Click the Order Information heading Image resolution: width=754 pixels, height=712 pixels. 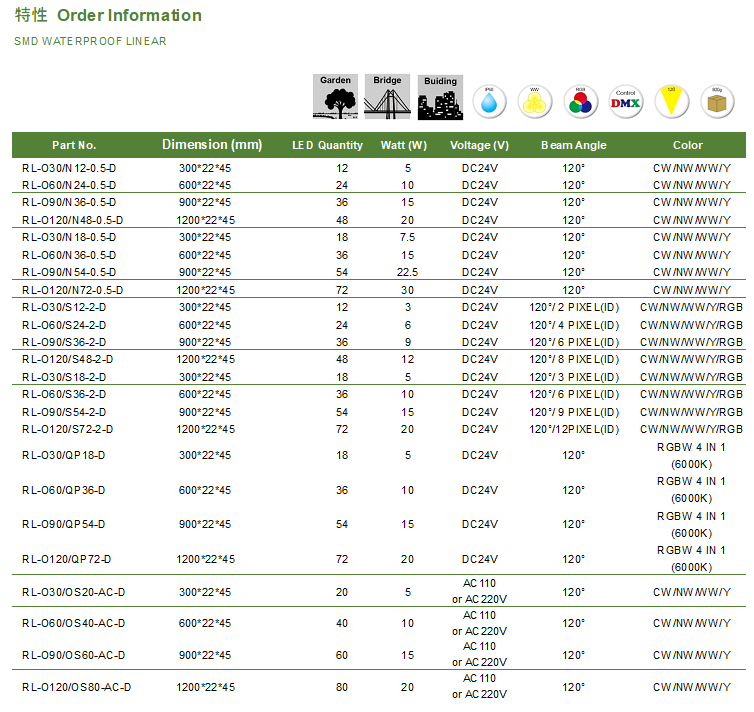(x=129, y=15)
